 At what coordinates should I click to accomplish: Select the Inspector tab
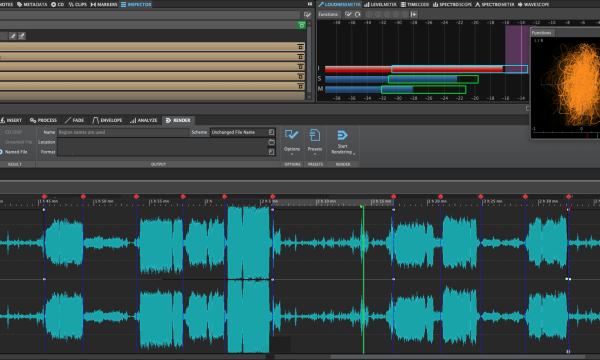[x=136, y=5]
